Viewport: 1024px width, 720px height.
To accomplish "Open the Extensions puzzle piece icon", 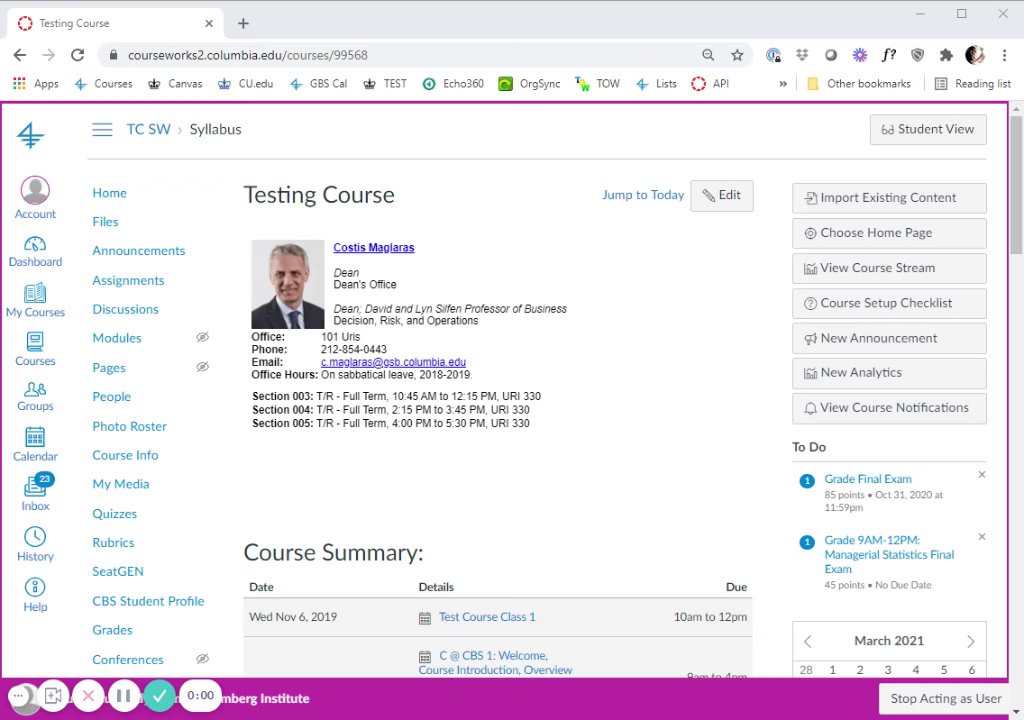I will click(946, 55).
